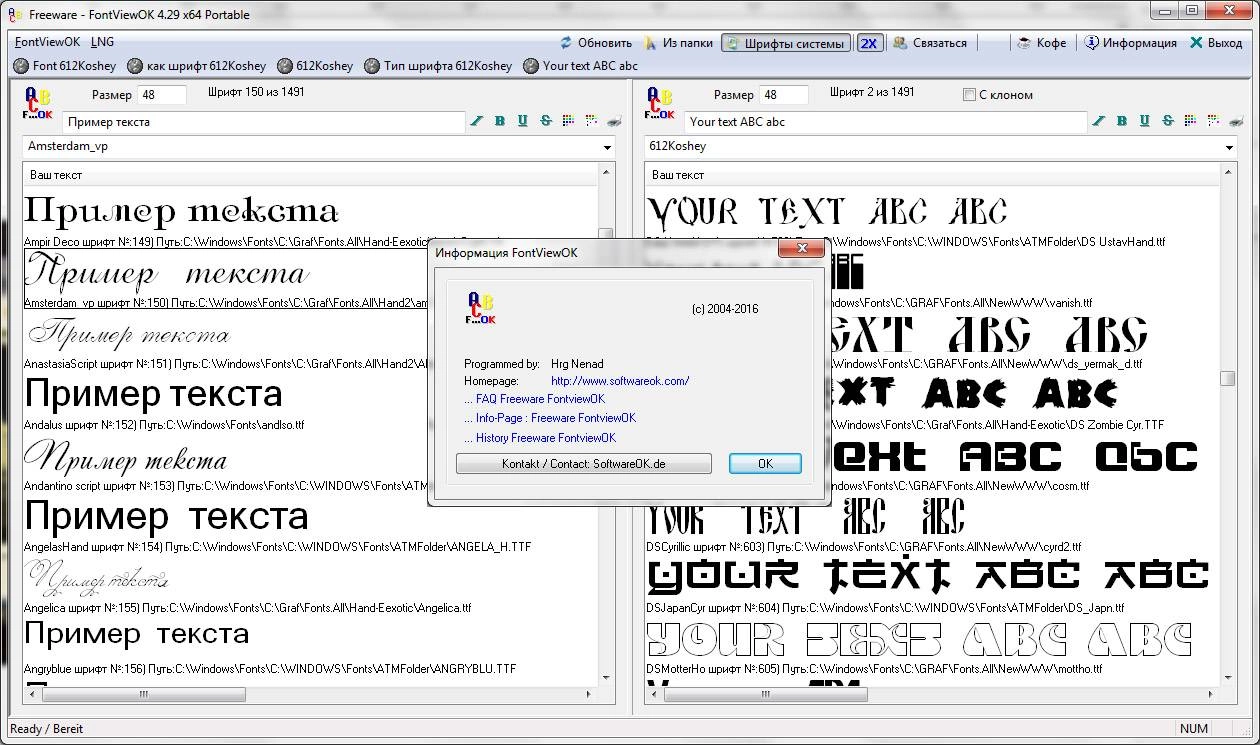Image resolution: width=1260 pixels, height=745 pixels.
Task: Select как шрифт 612Koshey preset
Action: tap(197, 66)
